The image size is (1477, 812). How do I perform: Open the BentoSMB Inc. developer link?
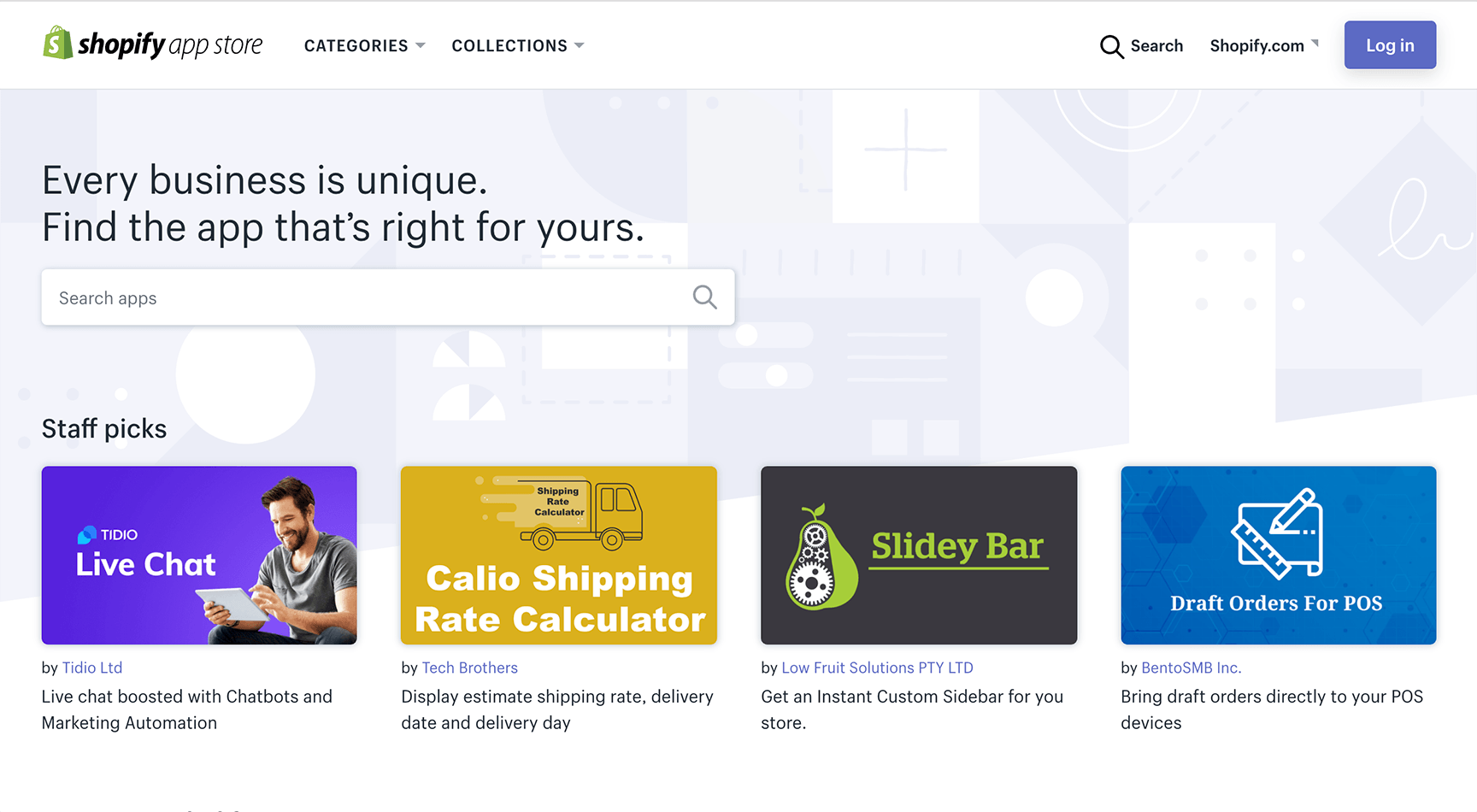(x=1192, y=668)
